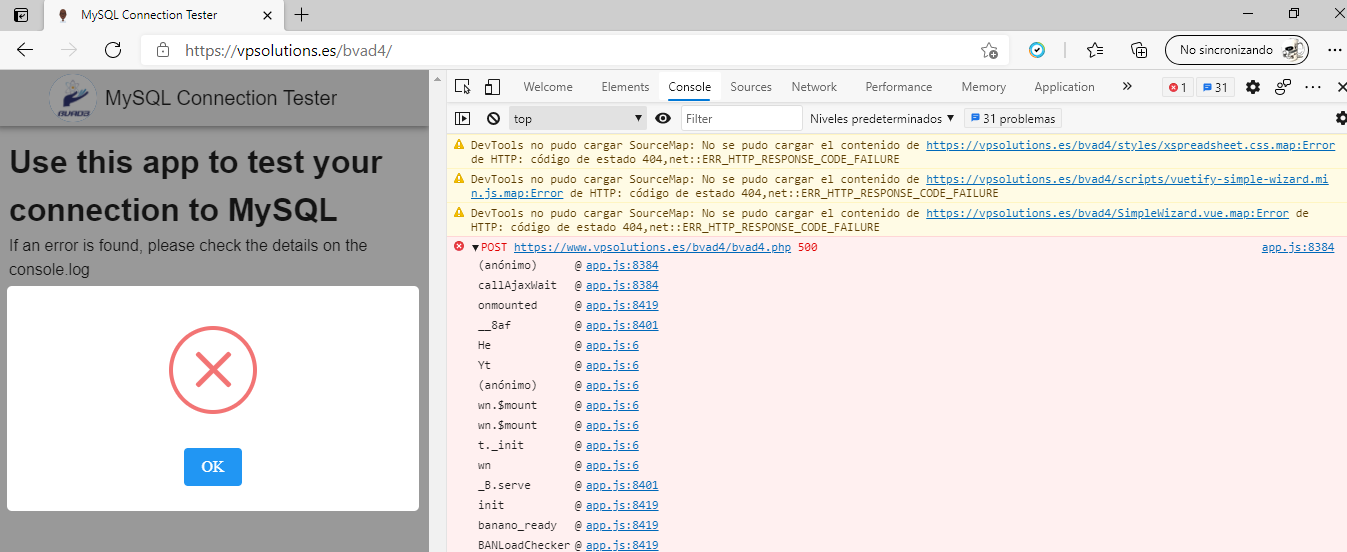Click the red error icon beside POST

[x=459, y=246]
